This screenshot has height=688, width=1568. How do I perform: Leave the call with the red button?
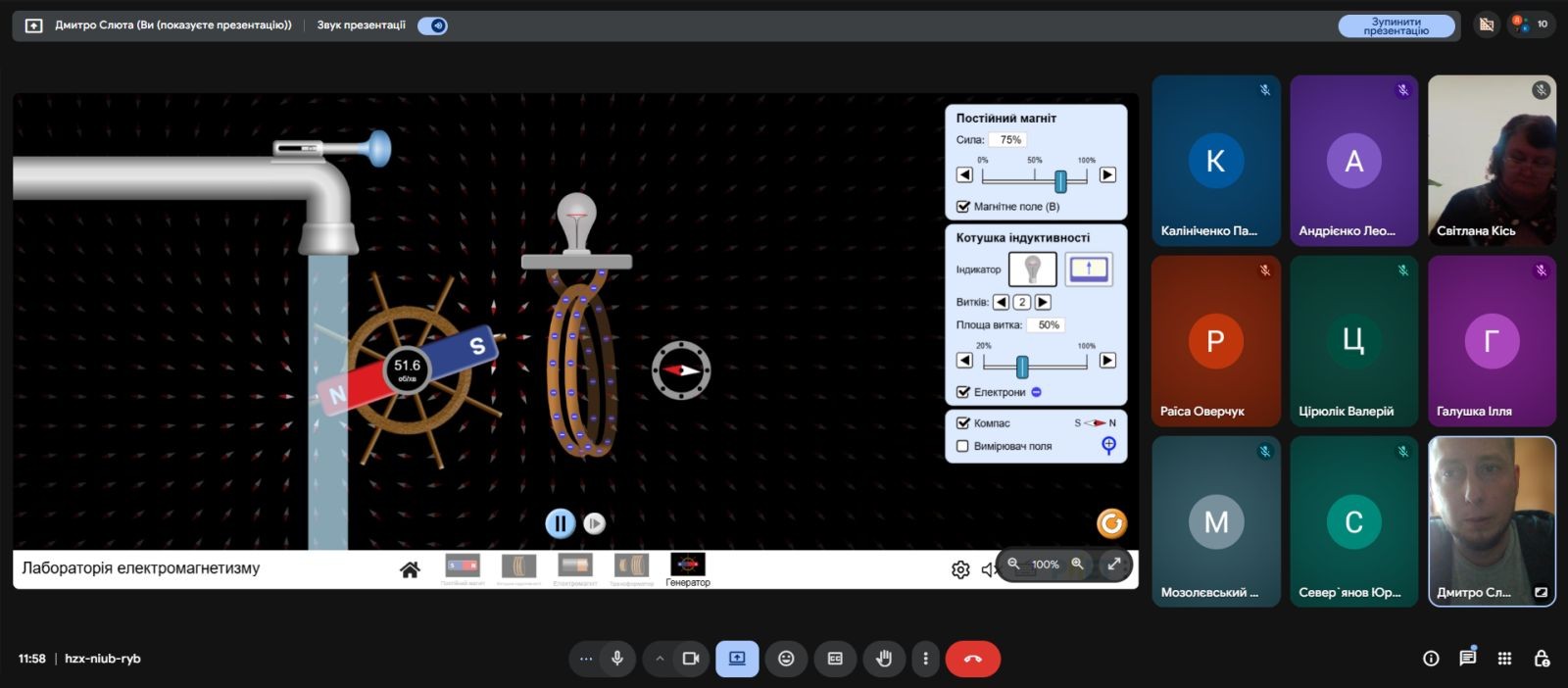[x=972, y=659]
